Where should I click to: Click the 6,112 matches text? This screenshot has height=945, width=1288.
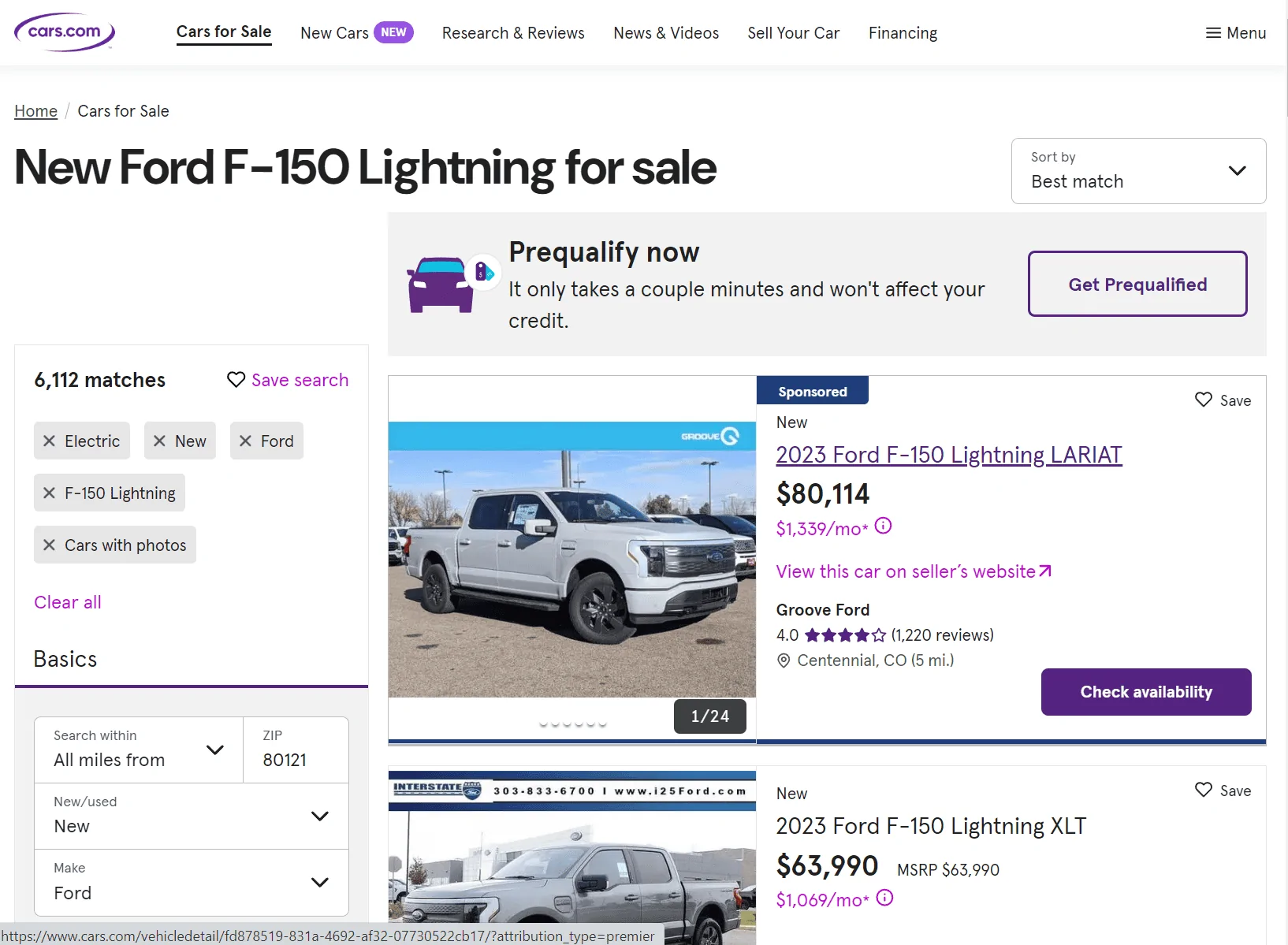pyautogui.click(x=99, y=380)
